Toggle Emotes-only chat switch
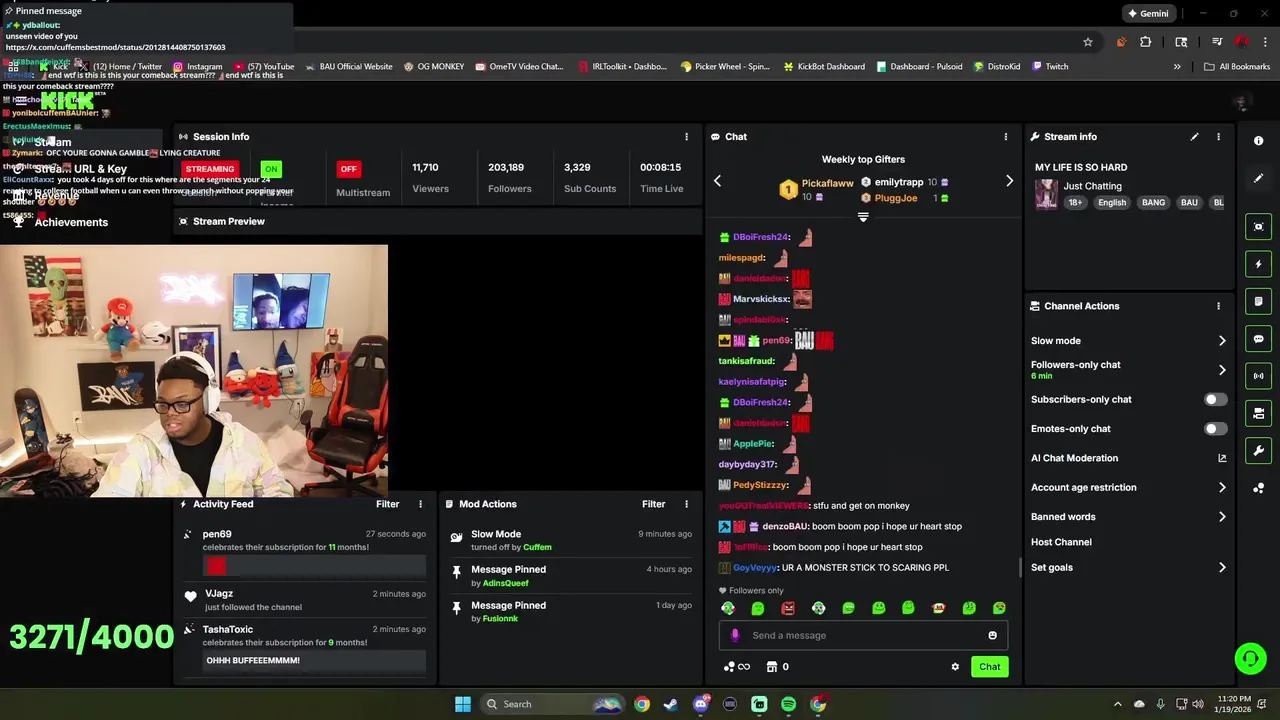The height and width of the screenshot is (720, 1280). (1215, 429)
